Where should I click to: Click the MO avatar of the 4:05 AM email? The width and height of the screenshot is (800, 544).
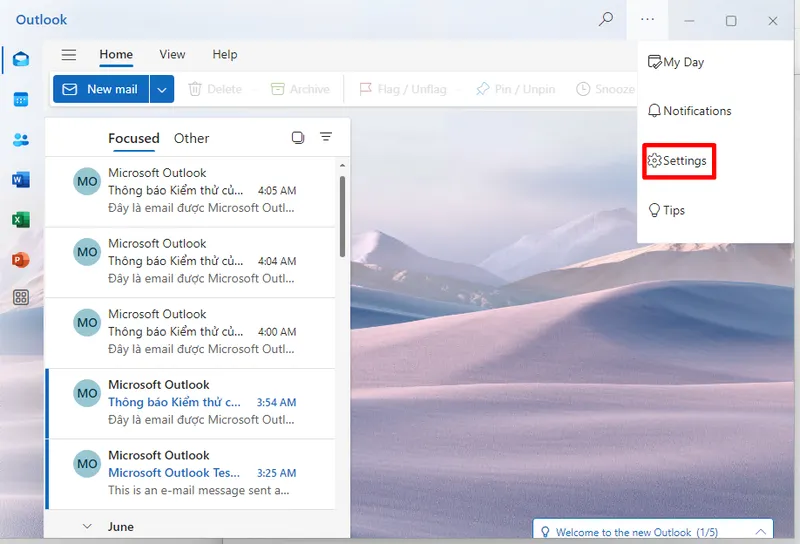coord(87,182)
